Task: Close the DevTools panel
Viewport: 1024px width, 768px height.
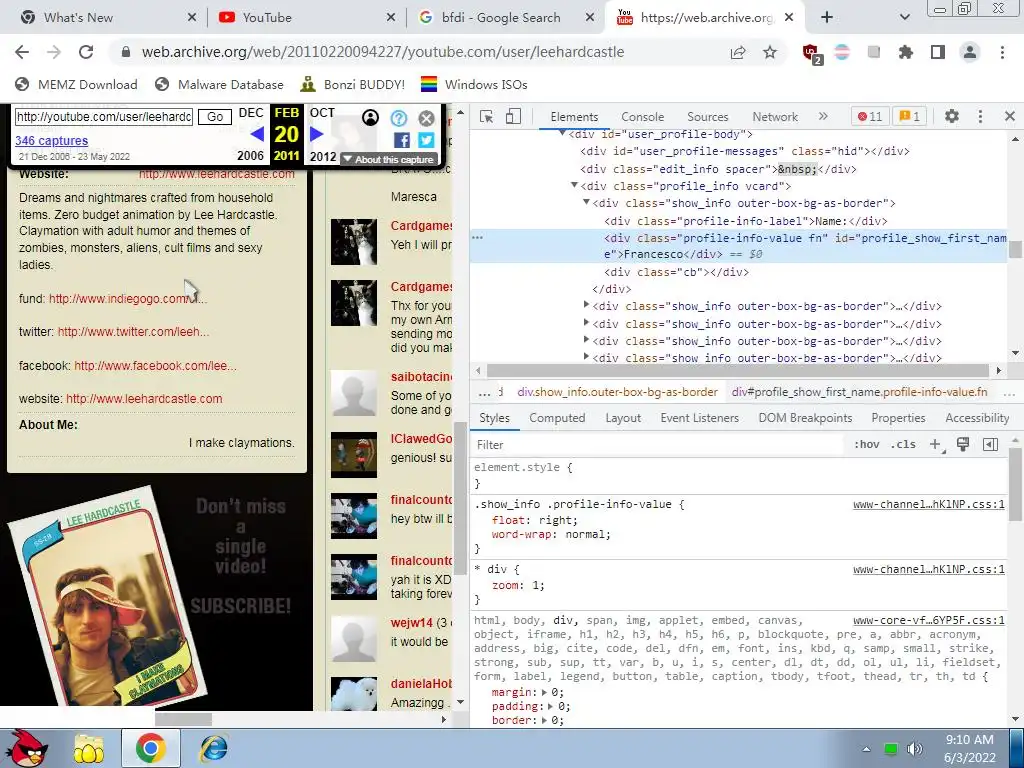Action: [x=1010, y=116]
